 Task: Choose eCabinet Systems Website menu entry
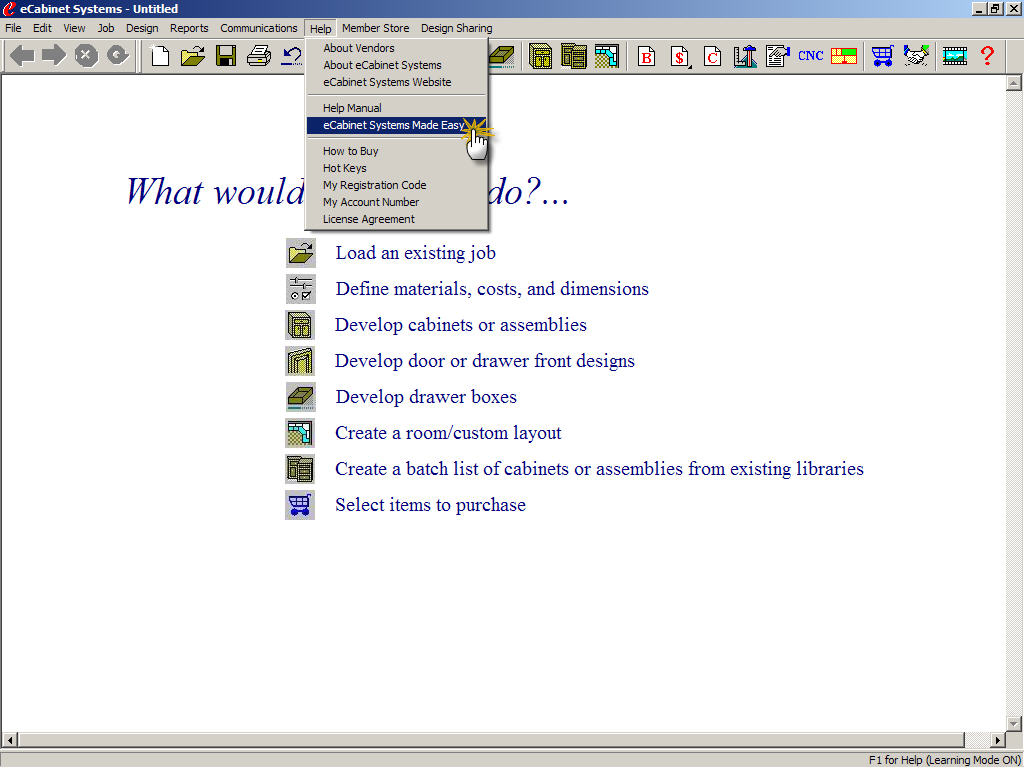click(x=396, y=82)
